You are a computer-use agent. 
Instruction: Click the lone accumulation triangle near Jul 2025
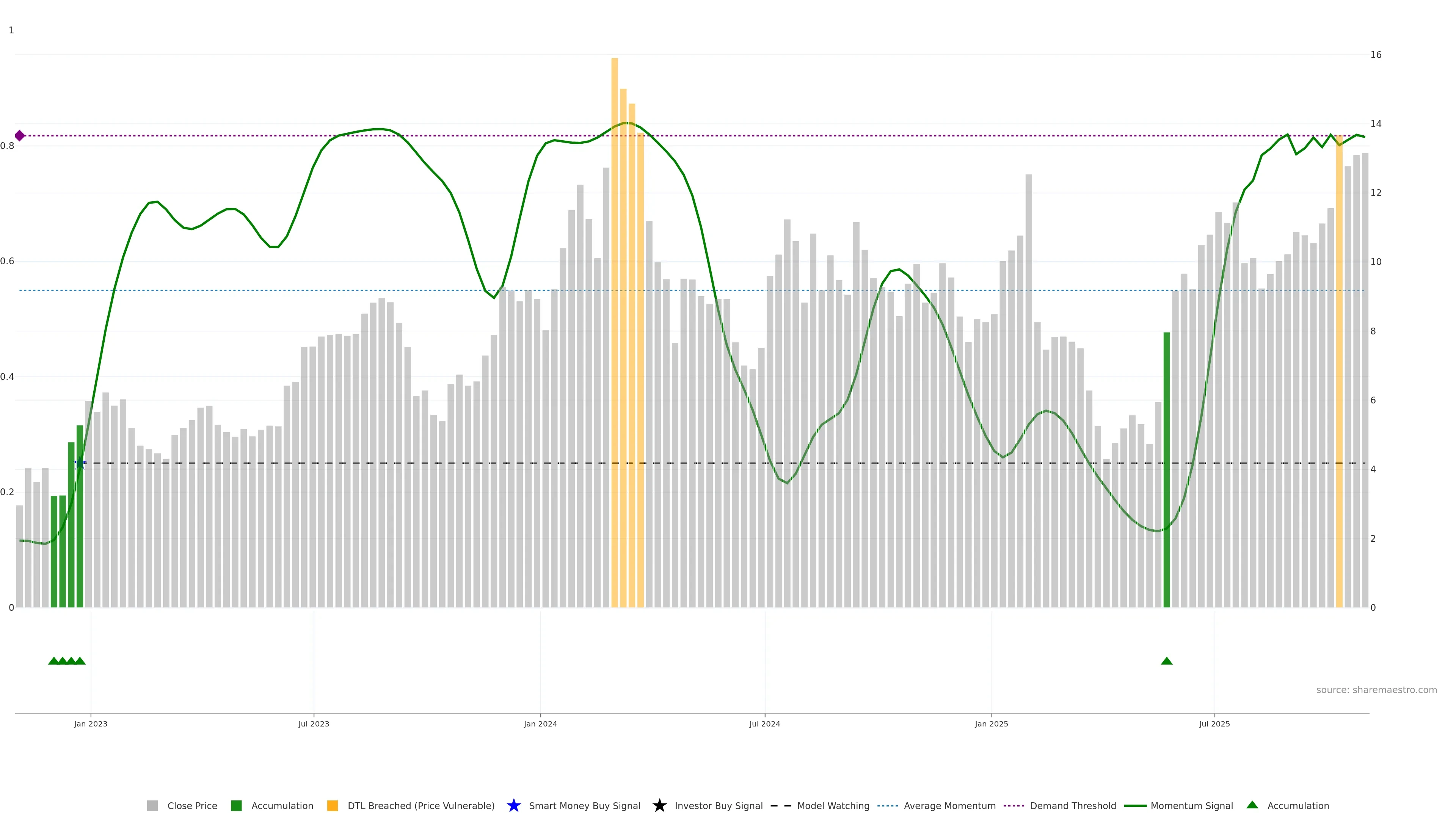[1167, 661]
